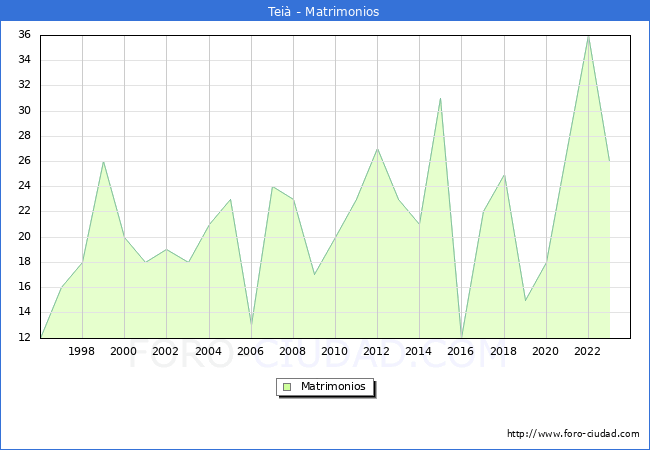Click the Matrimonios legend label
This screenshot has height=450, width=650.
[333, 386]
